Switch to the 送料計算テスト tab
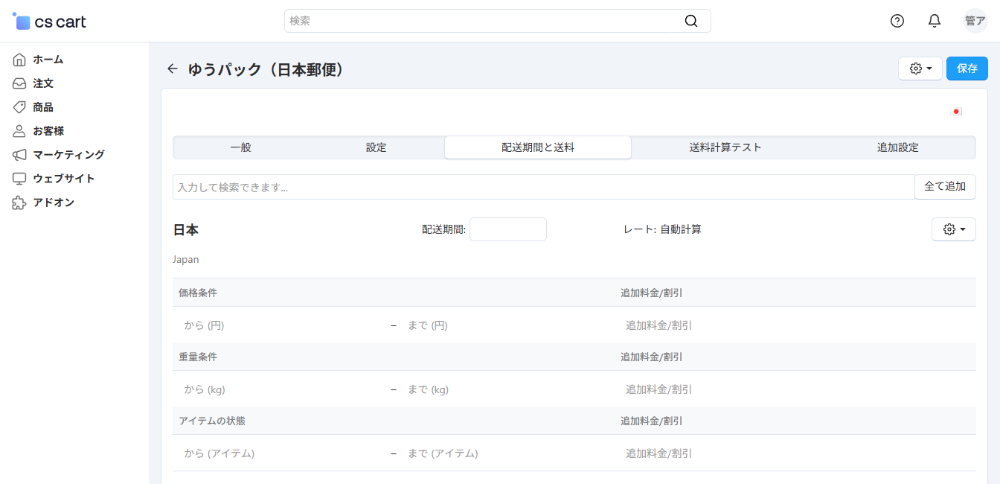This screenshot has height=484, width=1000. coord(725,148)
